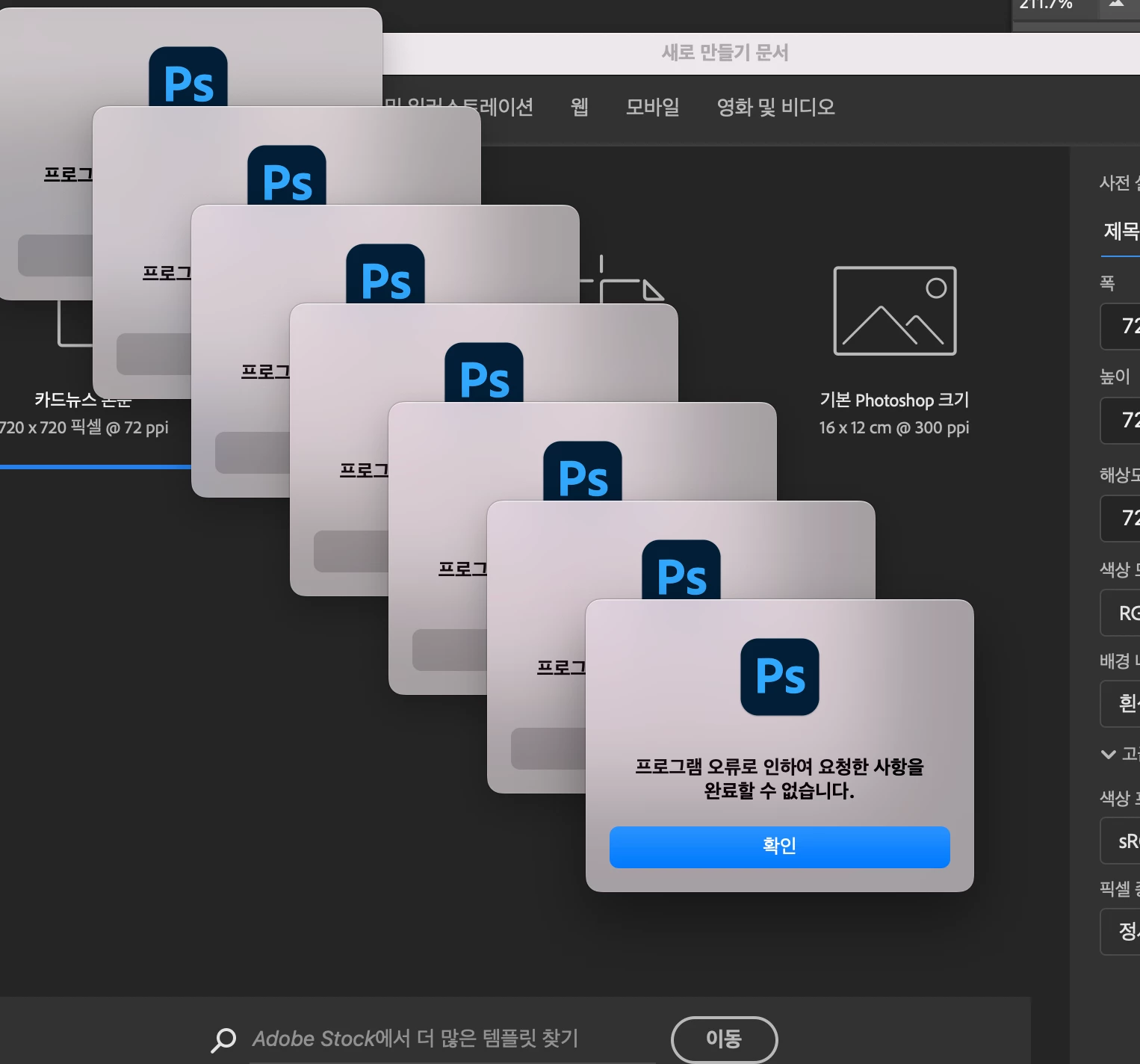1140x1064 pixels.
Task: Open the 배경 내용 background contents dropdown
Action: point(1121,704)
